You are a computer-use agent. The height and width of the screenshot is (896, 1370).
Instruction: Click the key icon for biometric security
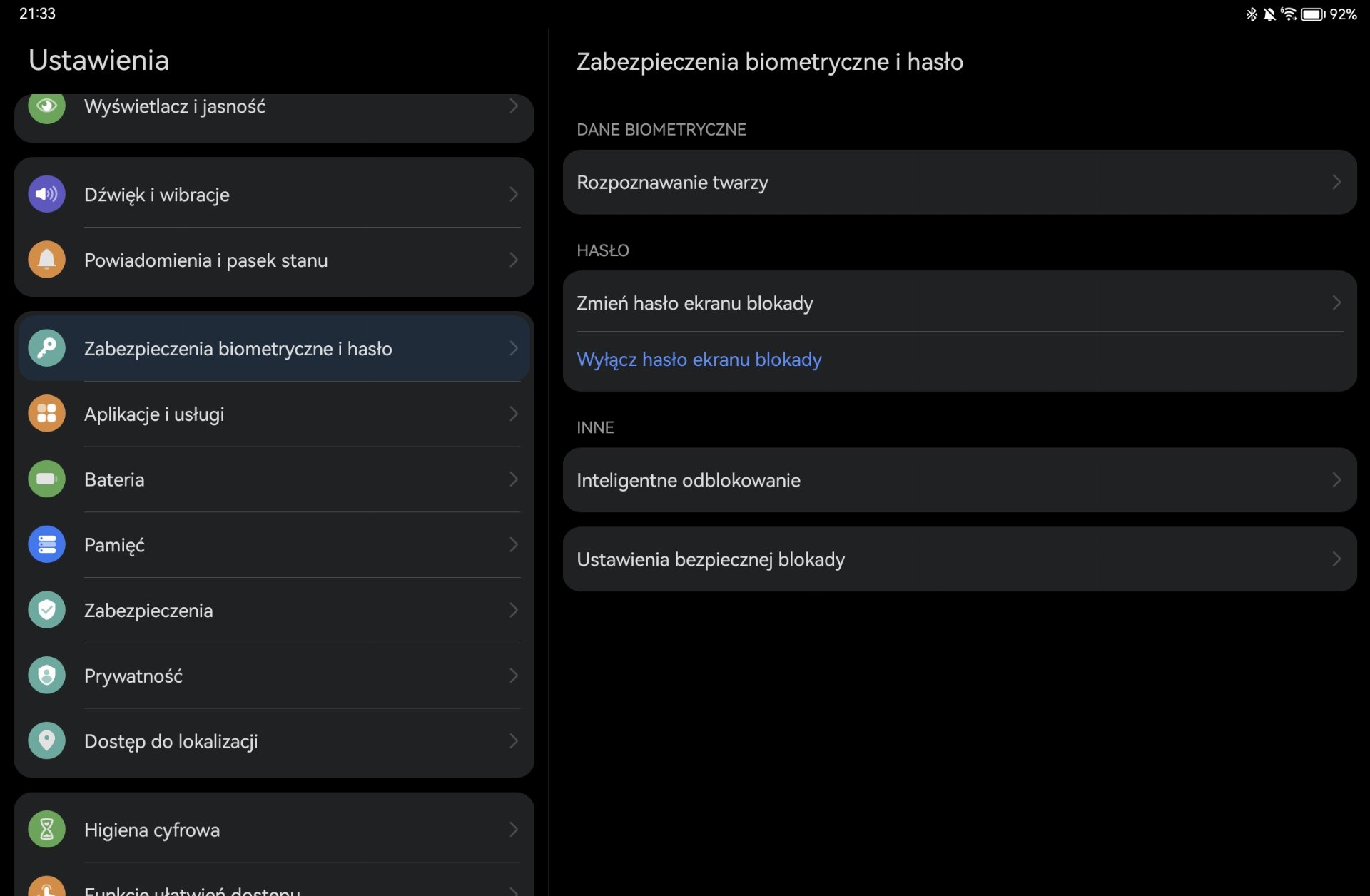pos(46,348)
